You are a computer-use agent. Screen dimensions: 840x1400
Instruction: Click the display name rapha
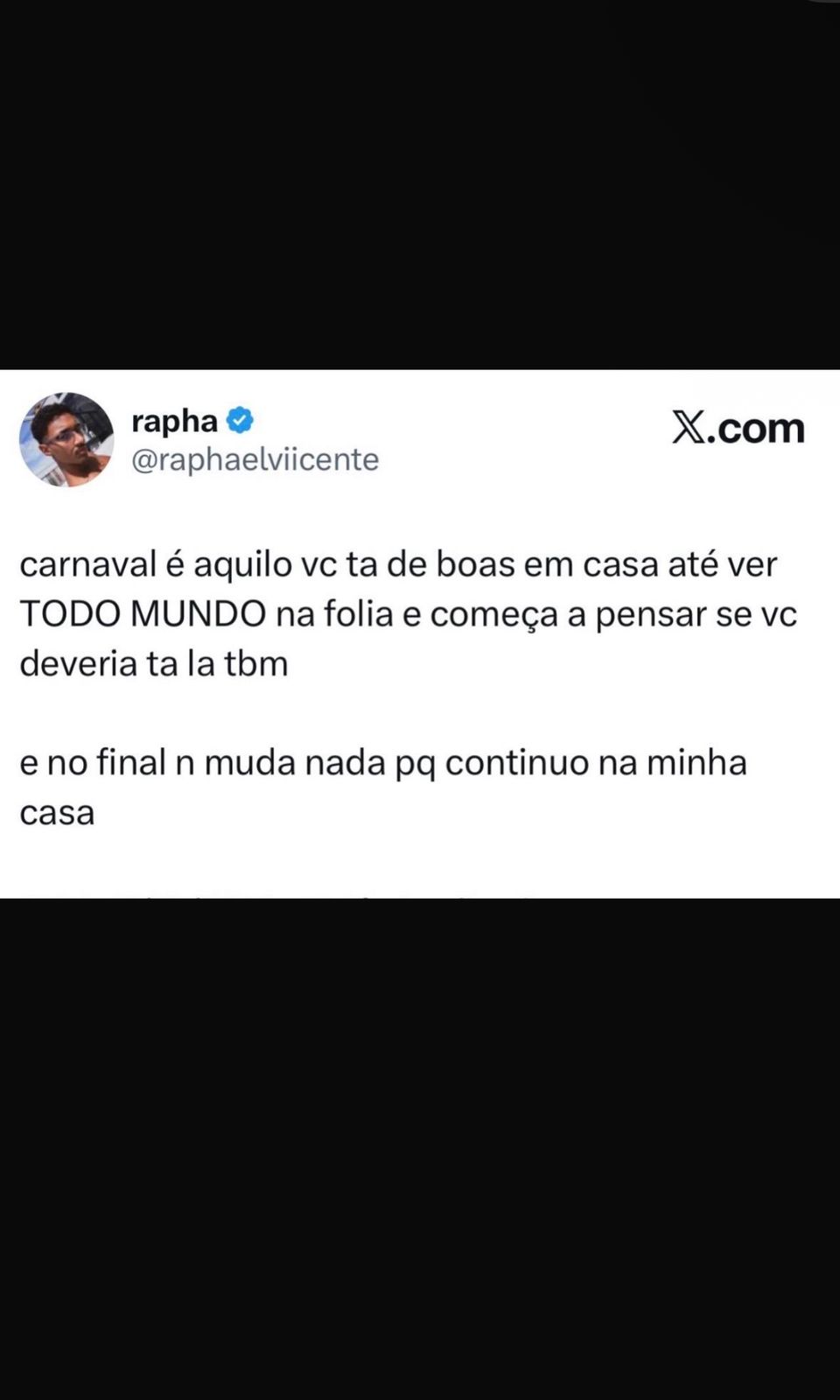(x=174, y=421)
